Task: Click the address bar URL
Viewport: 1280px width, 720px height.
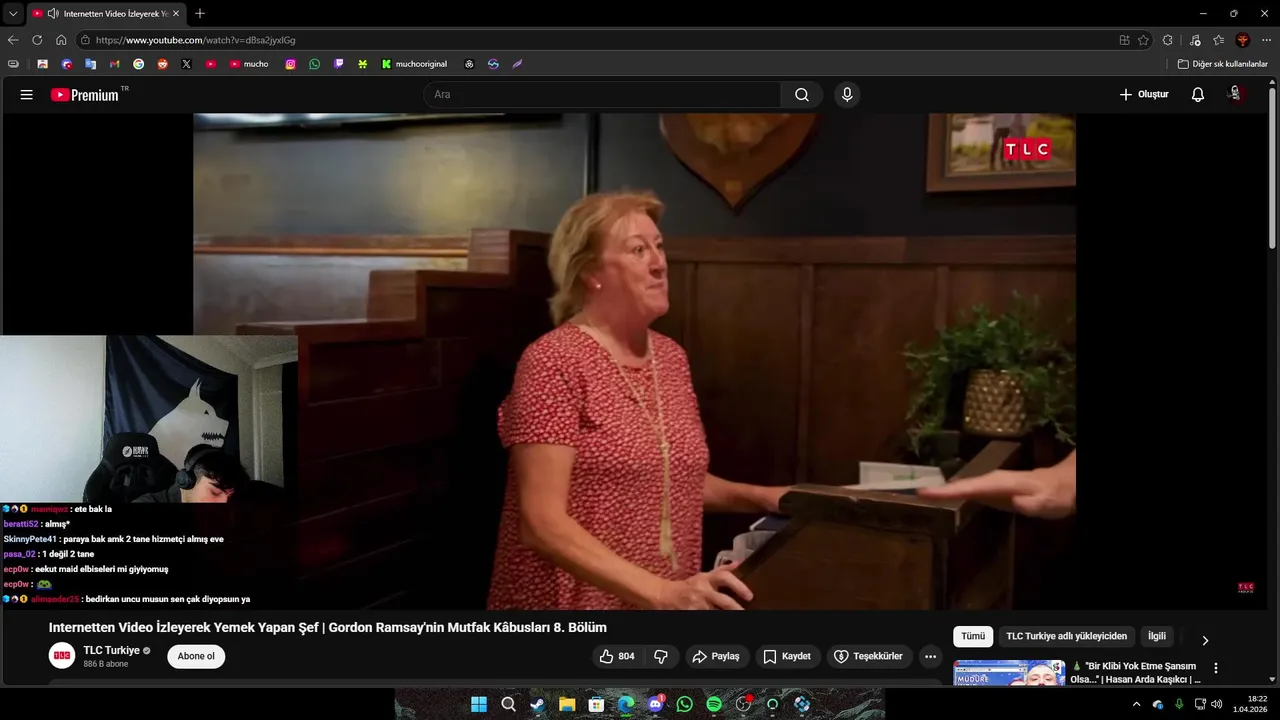Action: point(195,40)
